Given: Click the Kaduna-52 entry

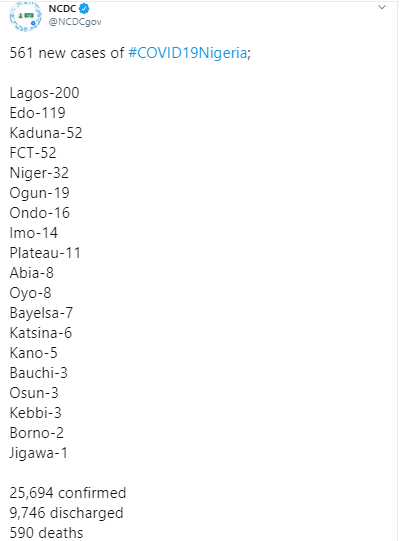Looking at the screenshot, I should [46, 133].
